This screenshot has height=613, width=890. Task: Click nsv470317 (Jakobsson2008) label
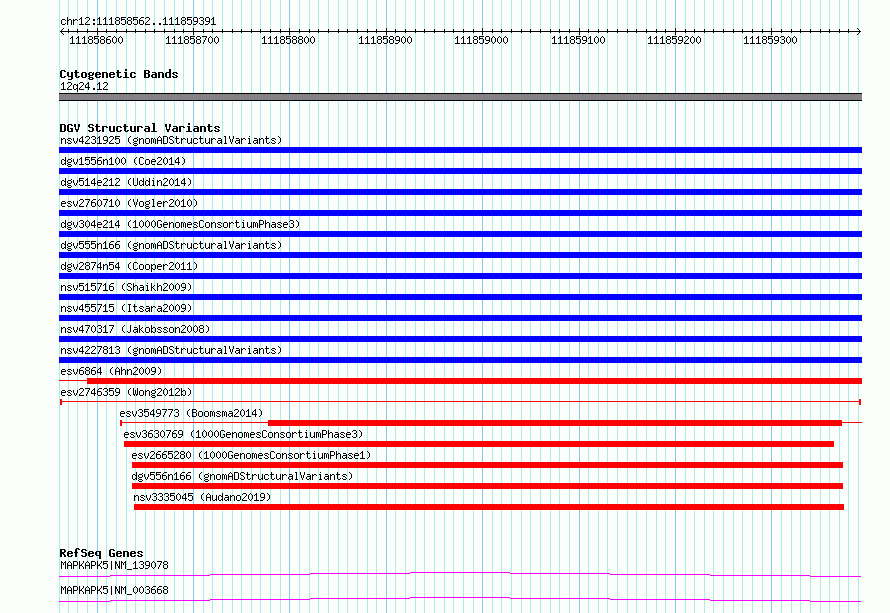(135, 329)
